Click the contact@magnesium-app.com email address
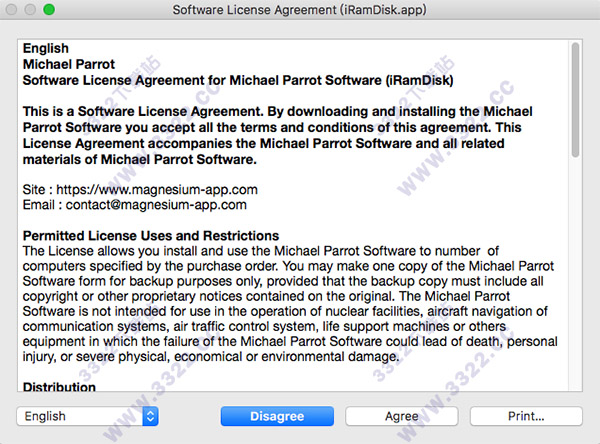This screenshot has height=444, width=600. 156,205
